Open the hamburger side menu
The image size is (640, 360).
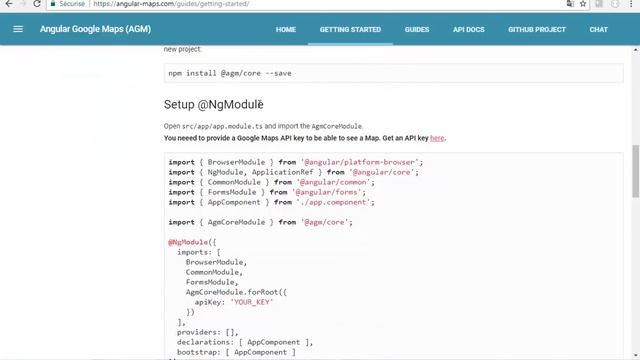(x=18, y=29)
